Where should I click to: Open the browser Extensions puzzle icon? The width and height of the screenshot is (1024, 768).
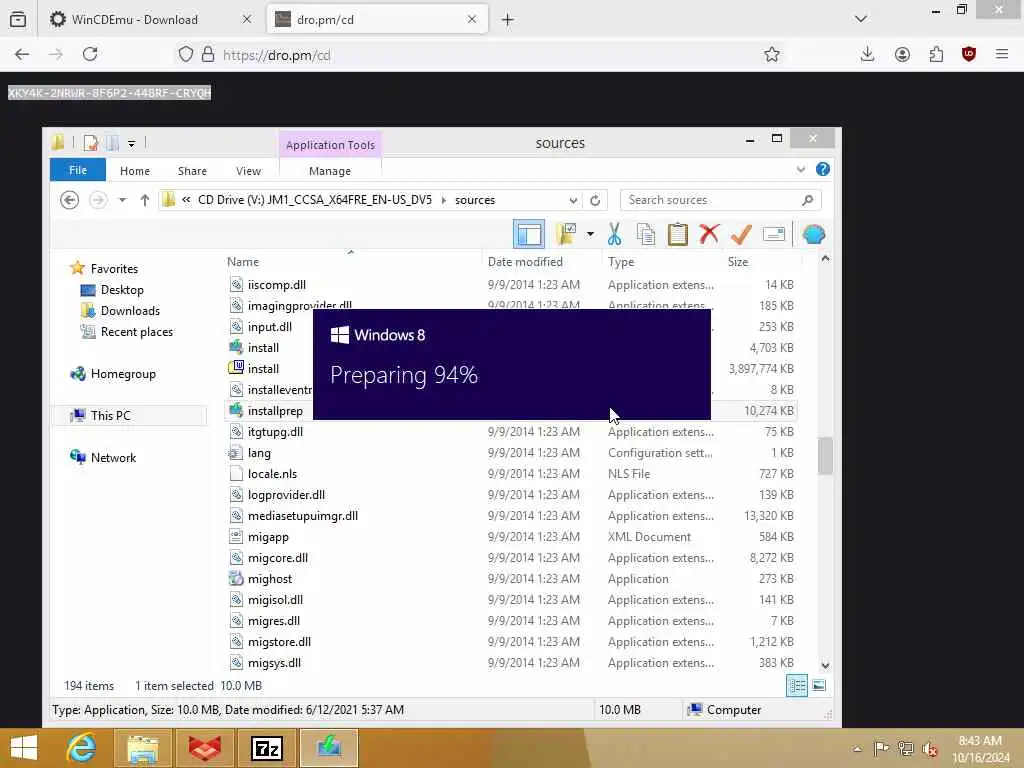pos(936,54)
